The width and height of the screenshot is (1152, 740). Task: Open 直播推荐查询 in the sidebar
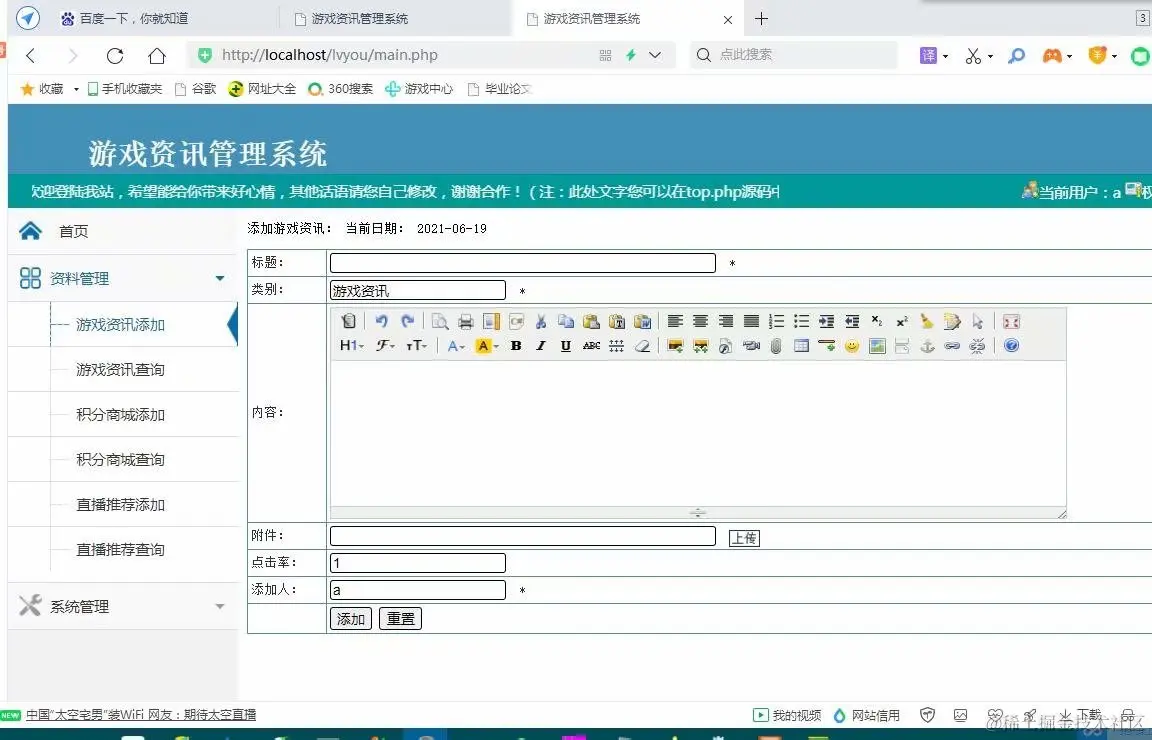pos(120,550)
